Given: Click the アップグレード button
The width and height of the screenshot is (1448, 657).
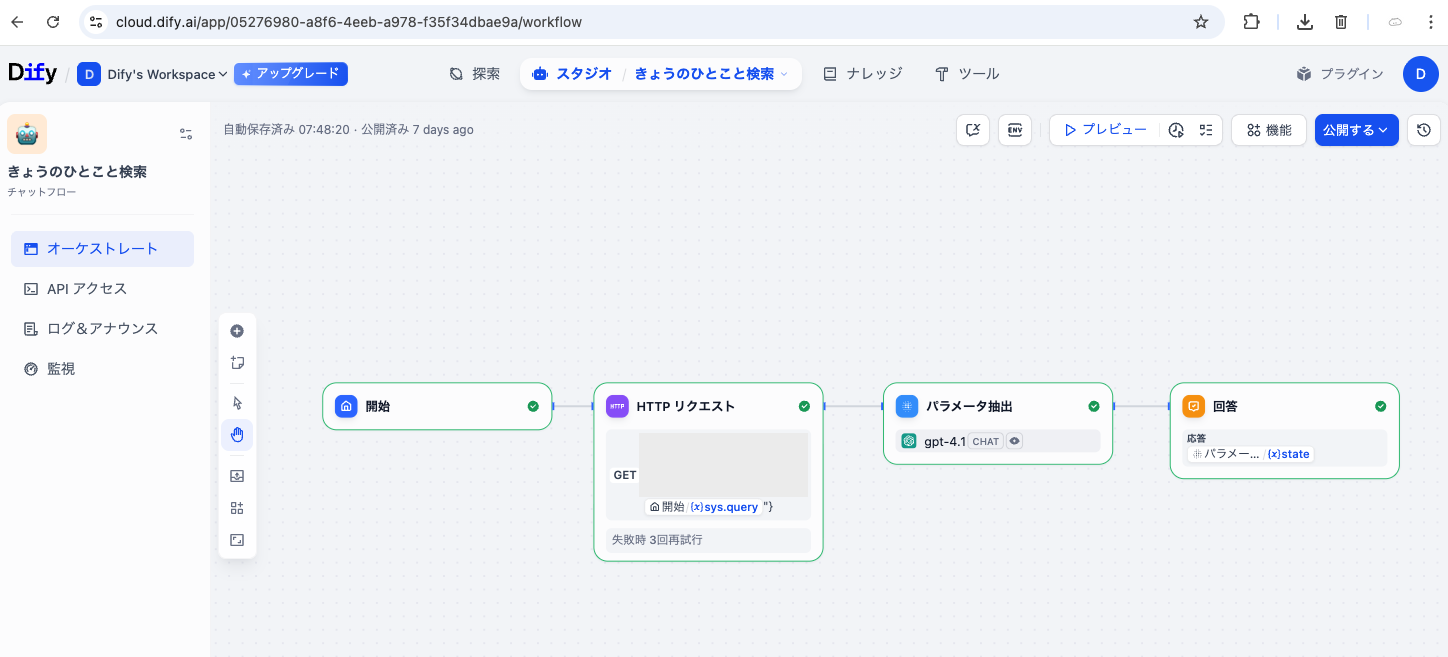Looking at the screenshot, I should (x=291, y=74).
